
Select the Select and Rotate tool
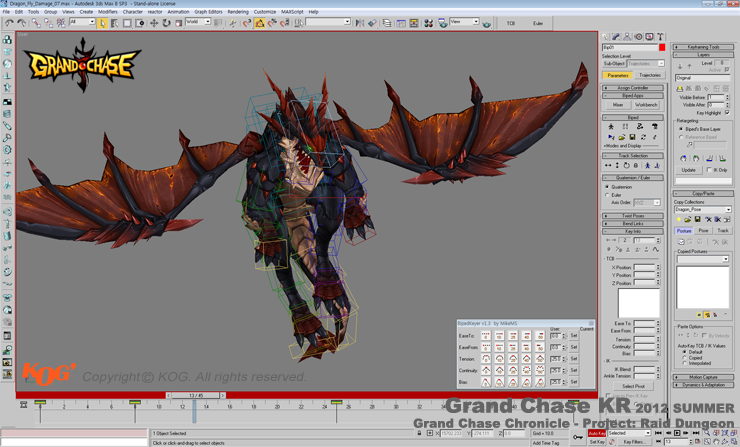click(166, 23)
